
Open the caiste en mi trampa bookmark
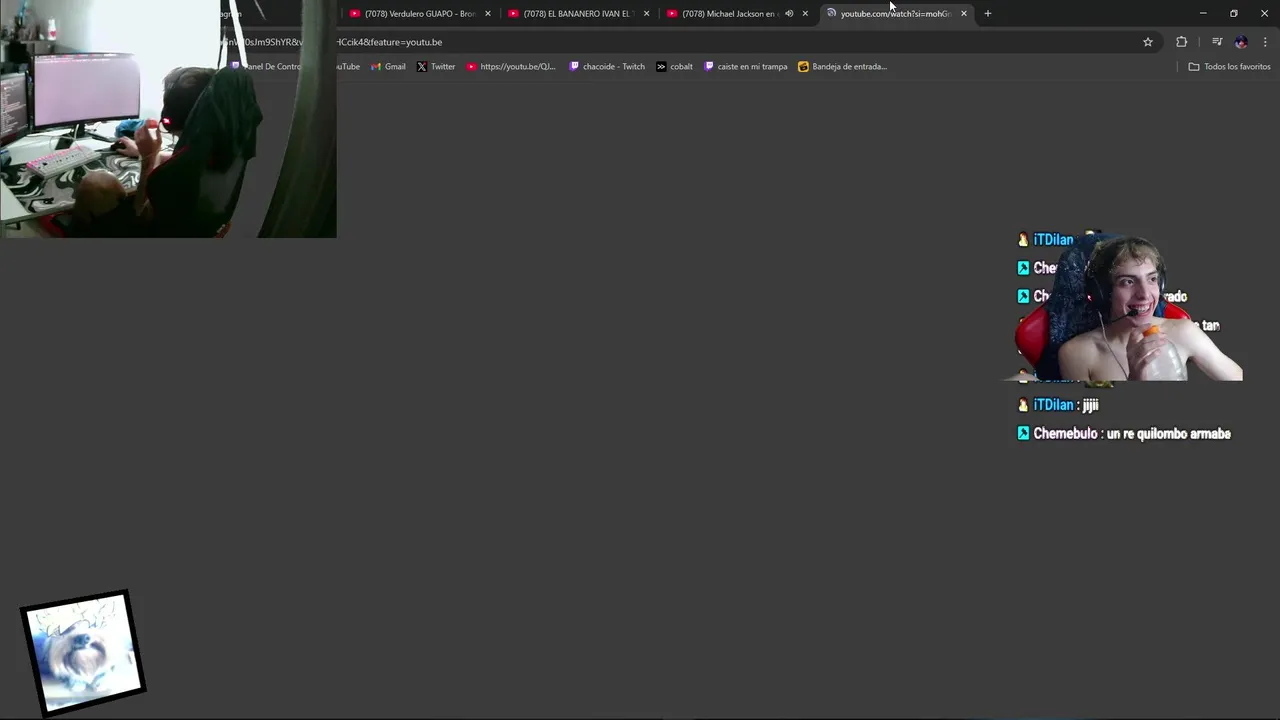746,67
